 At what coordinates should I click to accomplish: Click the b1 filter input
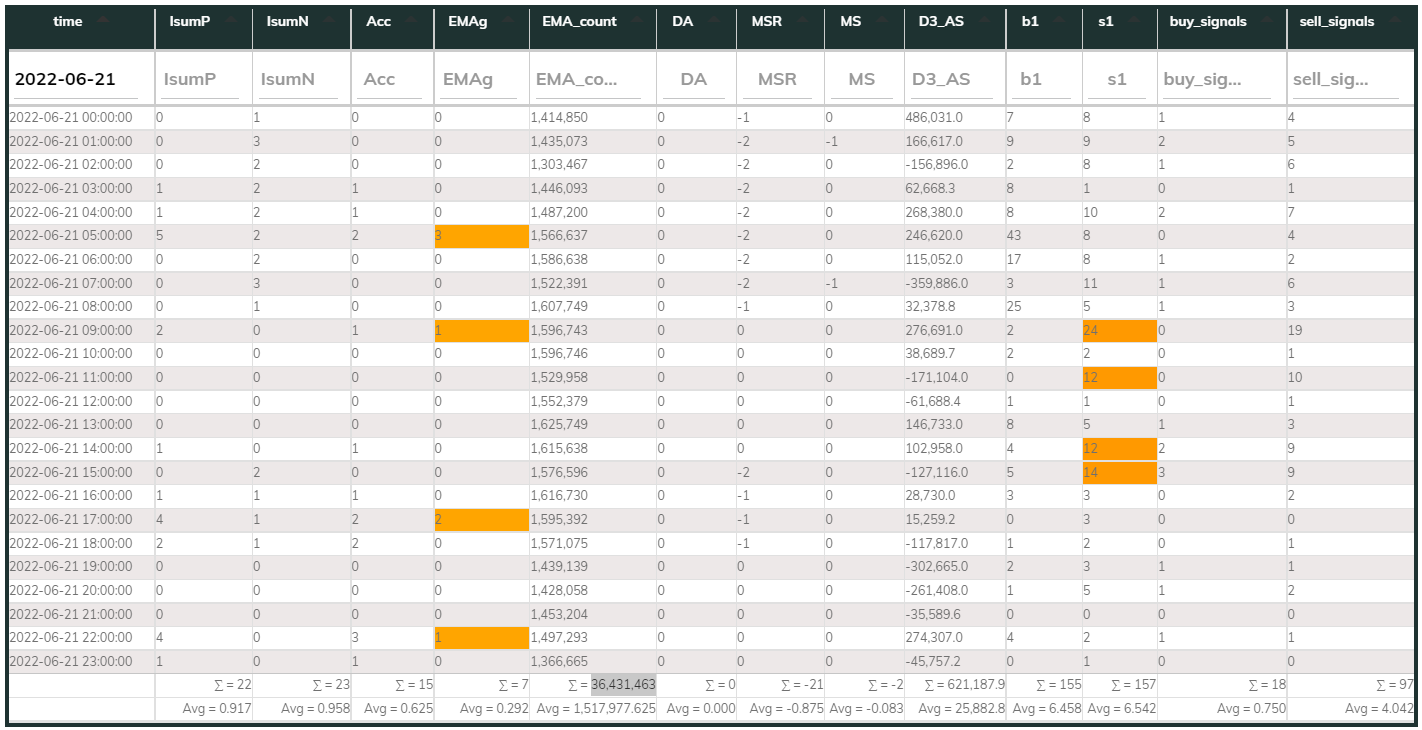click(1042, 79)
